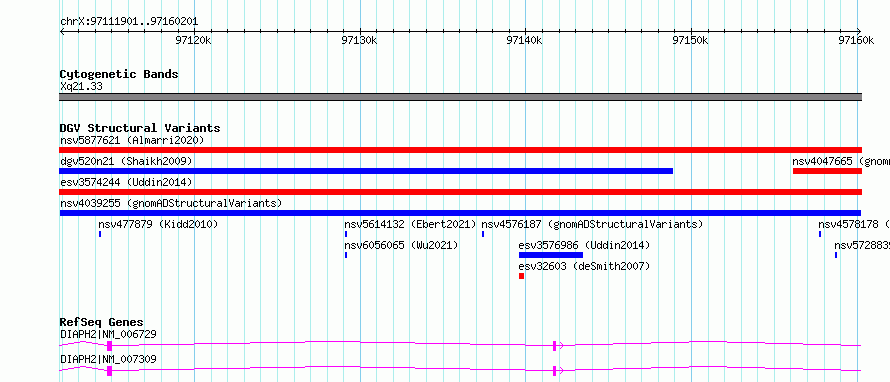Open the esv3574244 (Uddin2014) red bar
890x382 pixels.
[x=460, y=192]
